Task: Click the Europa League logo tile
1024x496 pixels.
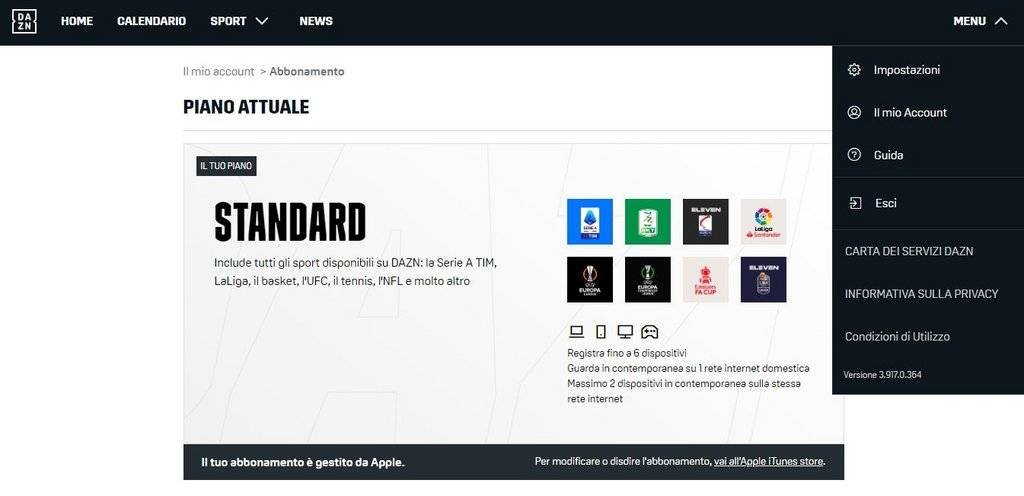Action: coord(590,279)
